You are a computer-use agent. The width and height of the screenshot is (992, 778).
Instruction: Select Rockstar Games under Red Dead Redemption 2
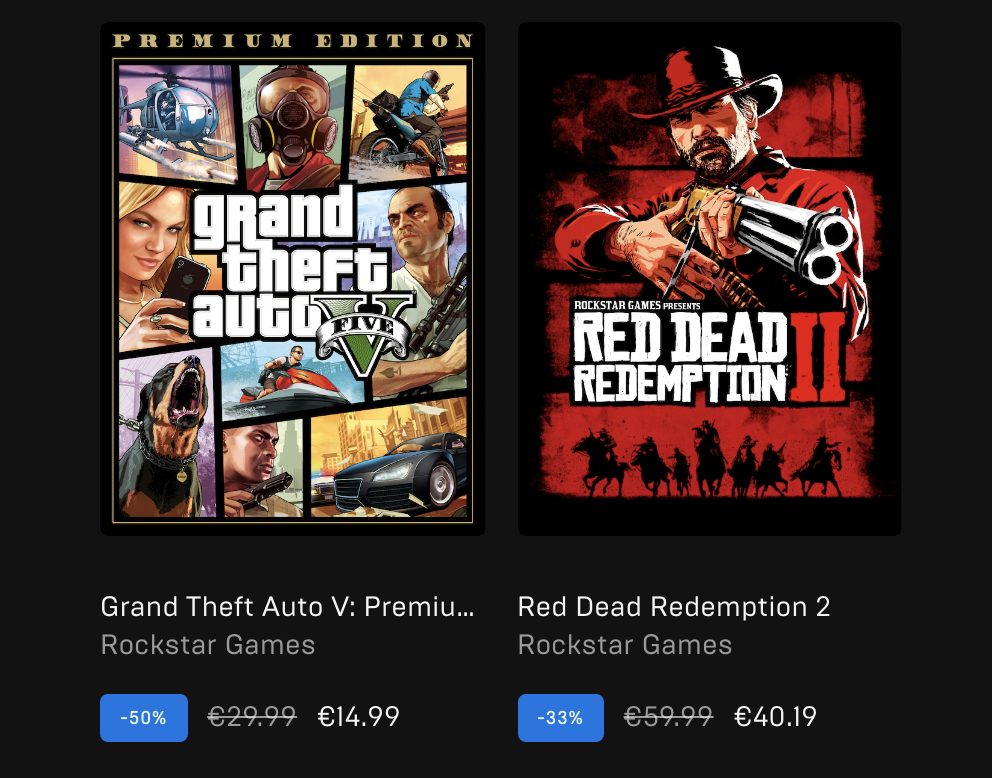tap(625, 645)
